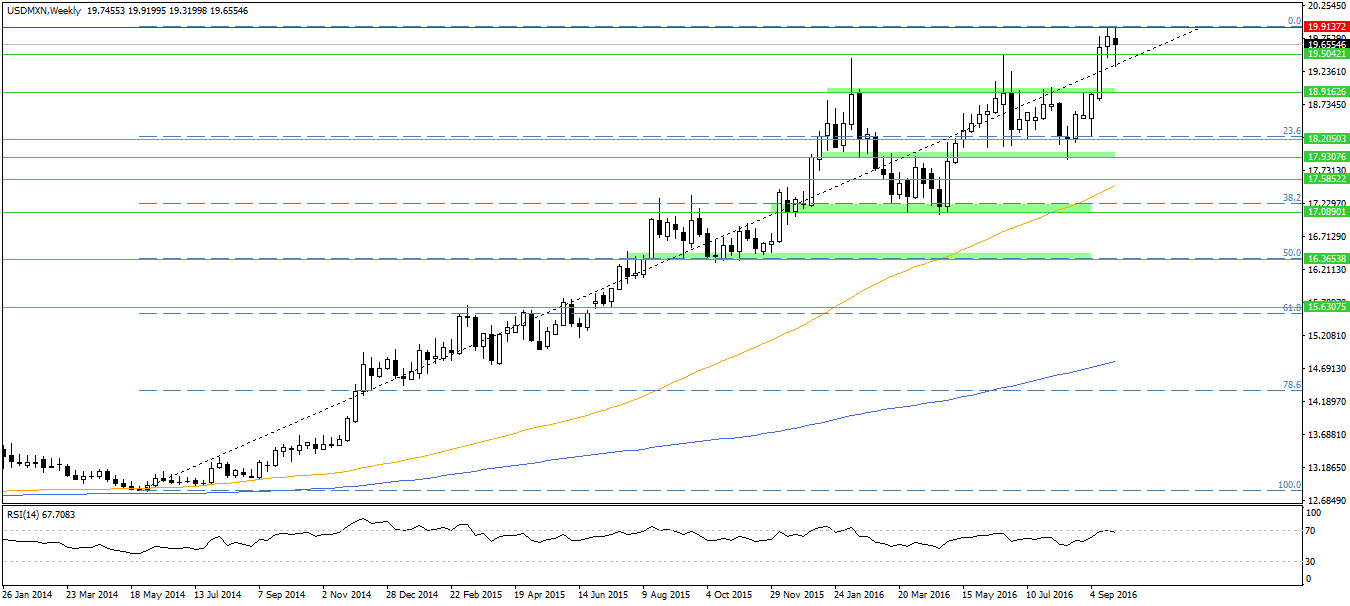The height and width of the screenshot is (606, 1350).
Task: Select the 15.63075 green level label
Action: [1327, 307]
